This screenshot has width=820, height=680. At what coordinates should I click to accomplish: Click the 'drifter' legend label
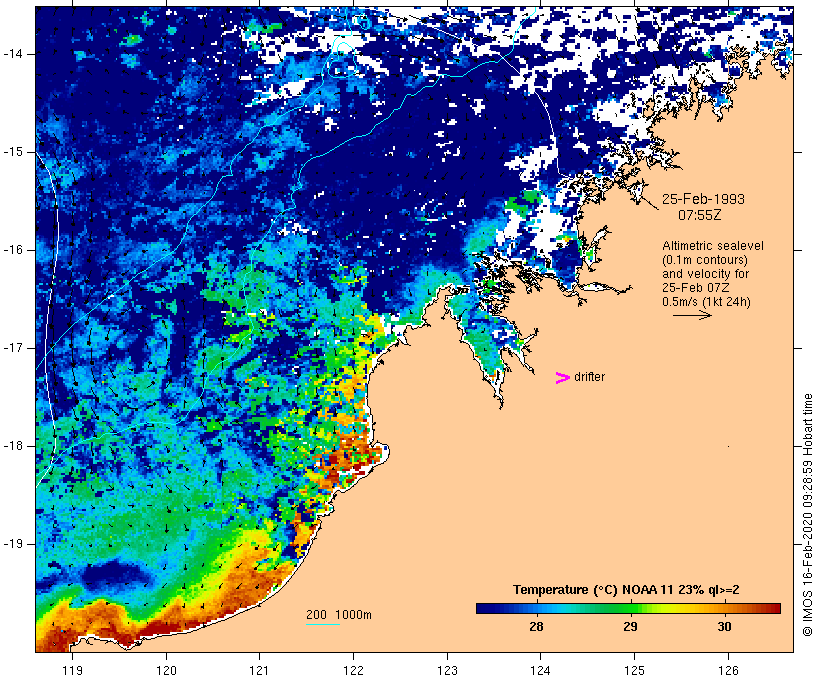(589, 377)
